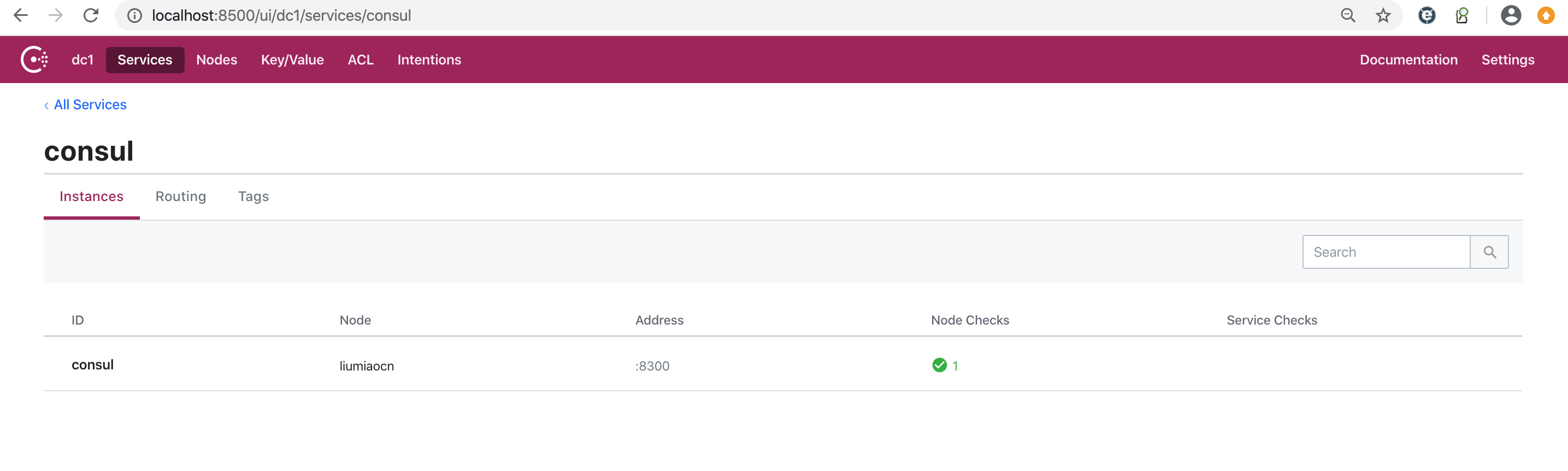The image size is (1568, 471).
Task: Open the Documentation link
Action: click(x=1409, y=59)
